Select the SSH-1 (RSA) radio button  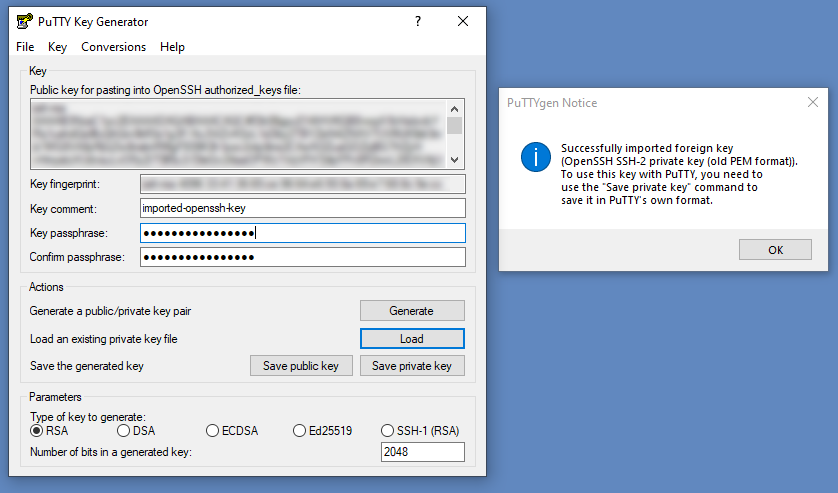click(420, 431)
